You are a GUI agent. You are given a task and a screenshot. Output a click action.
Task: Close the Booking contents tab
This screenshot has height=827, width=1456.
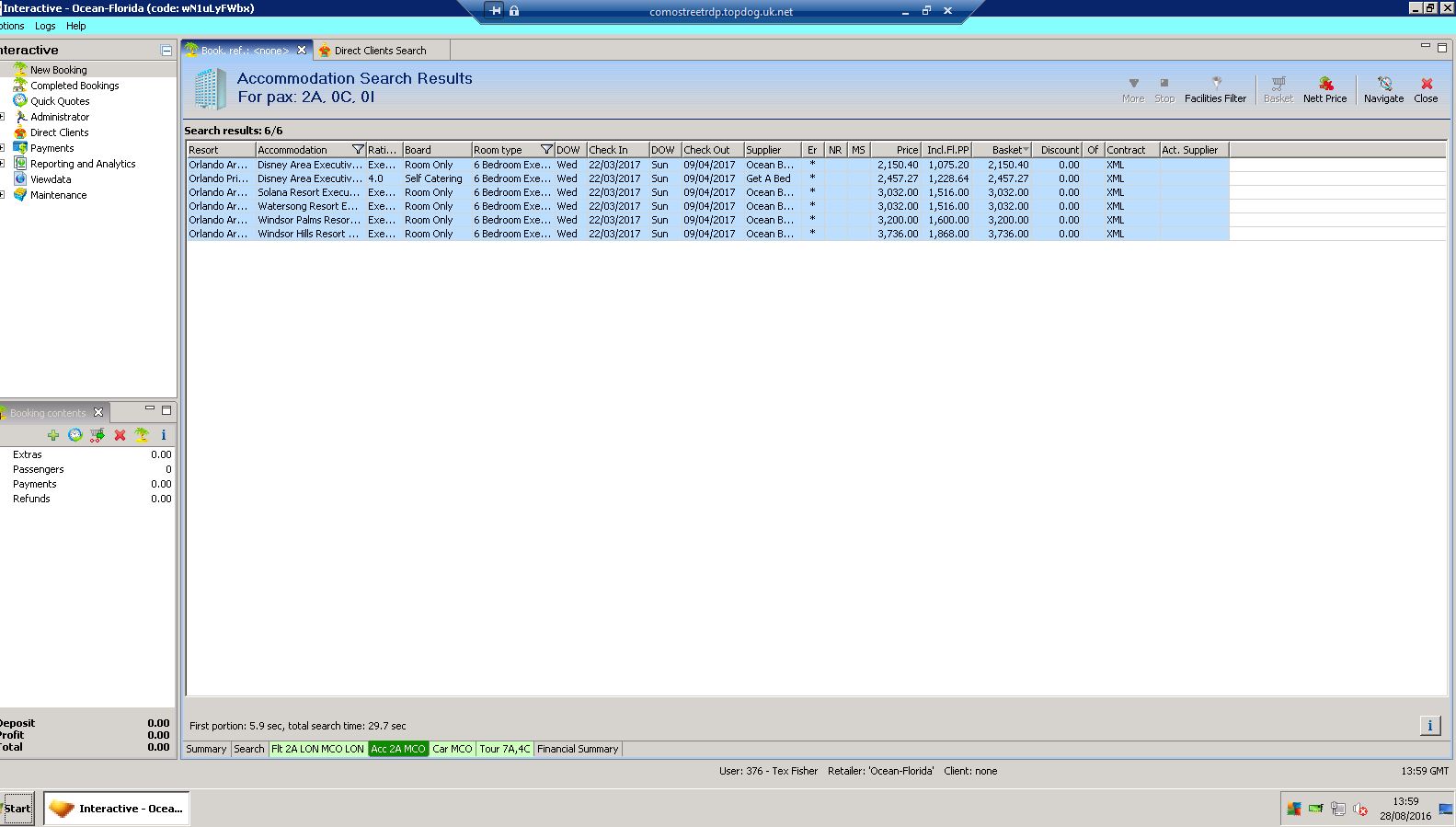pyautogui.click(x=98, y=412)
